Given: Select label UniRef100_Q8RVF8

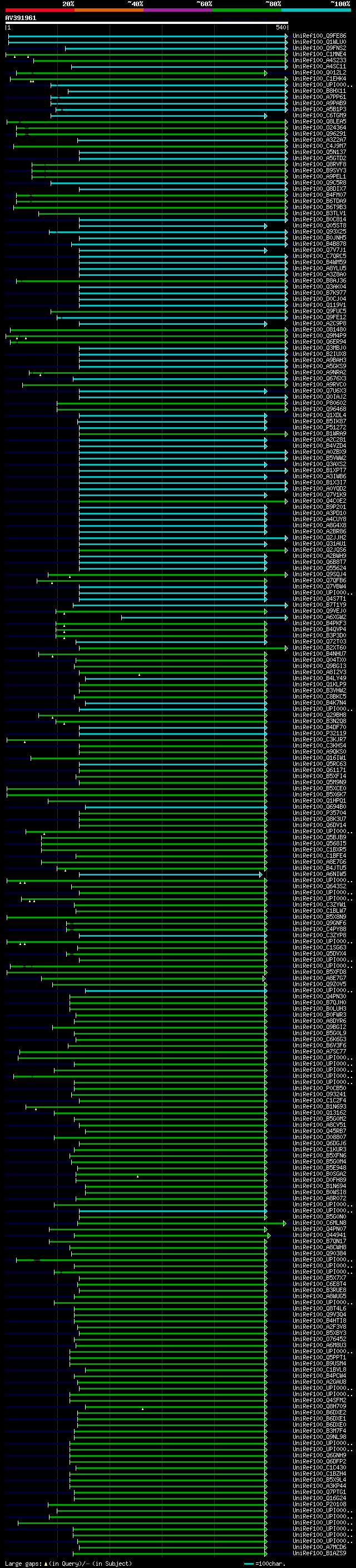Looking at the screenshot, I should pyautogui.click(x=319, y=164).
